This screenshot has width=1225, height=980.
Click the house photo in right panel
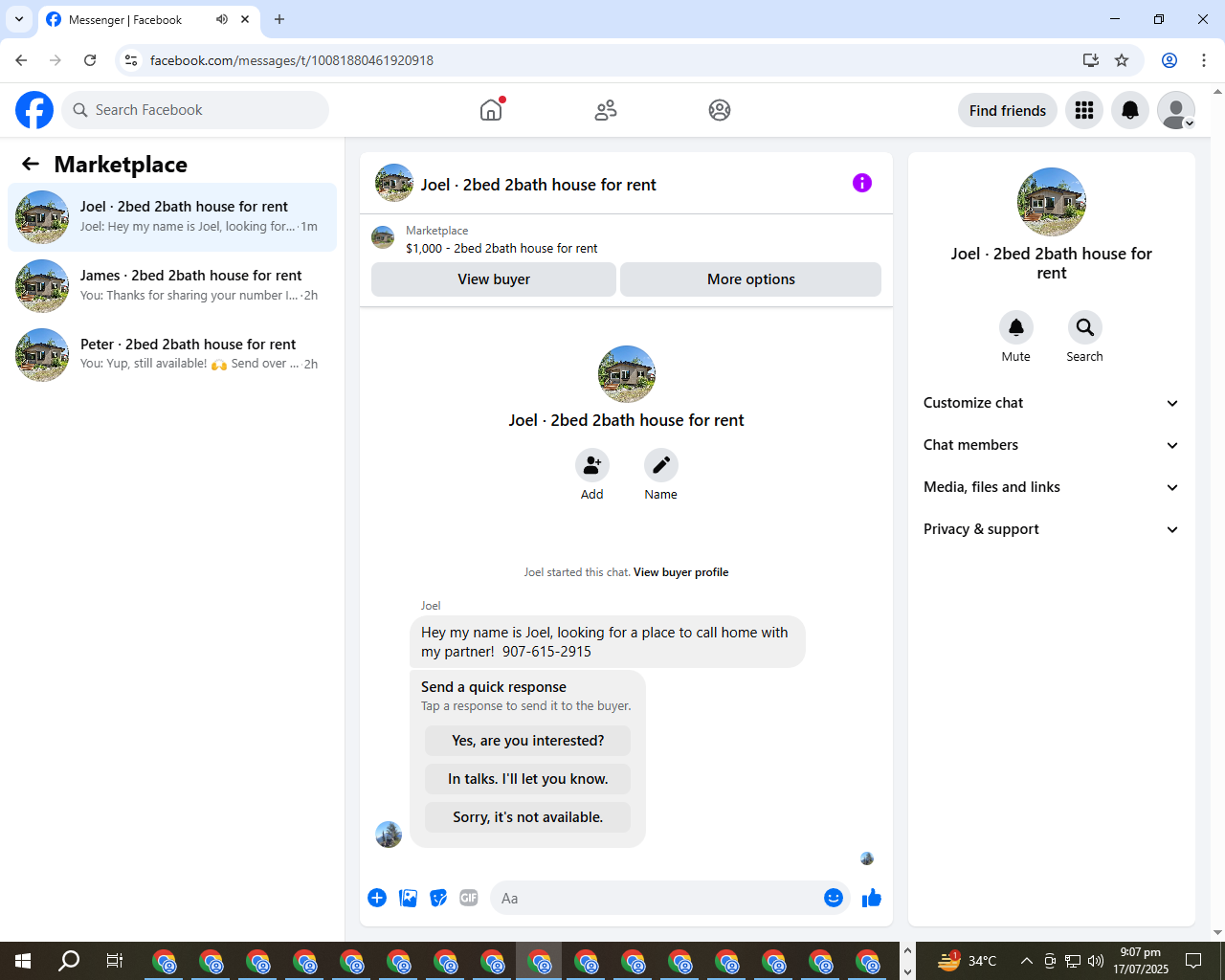pyautogui.click(x=1052, y=202)
